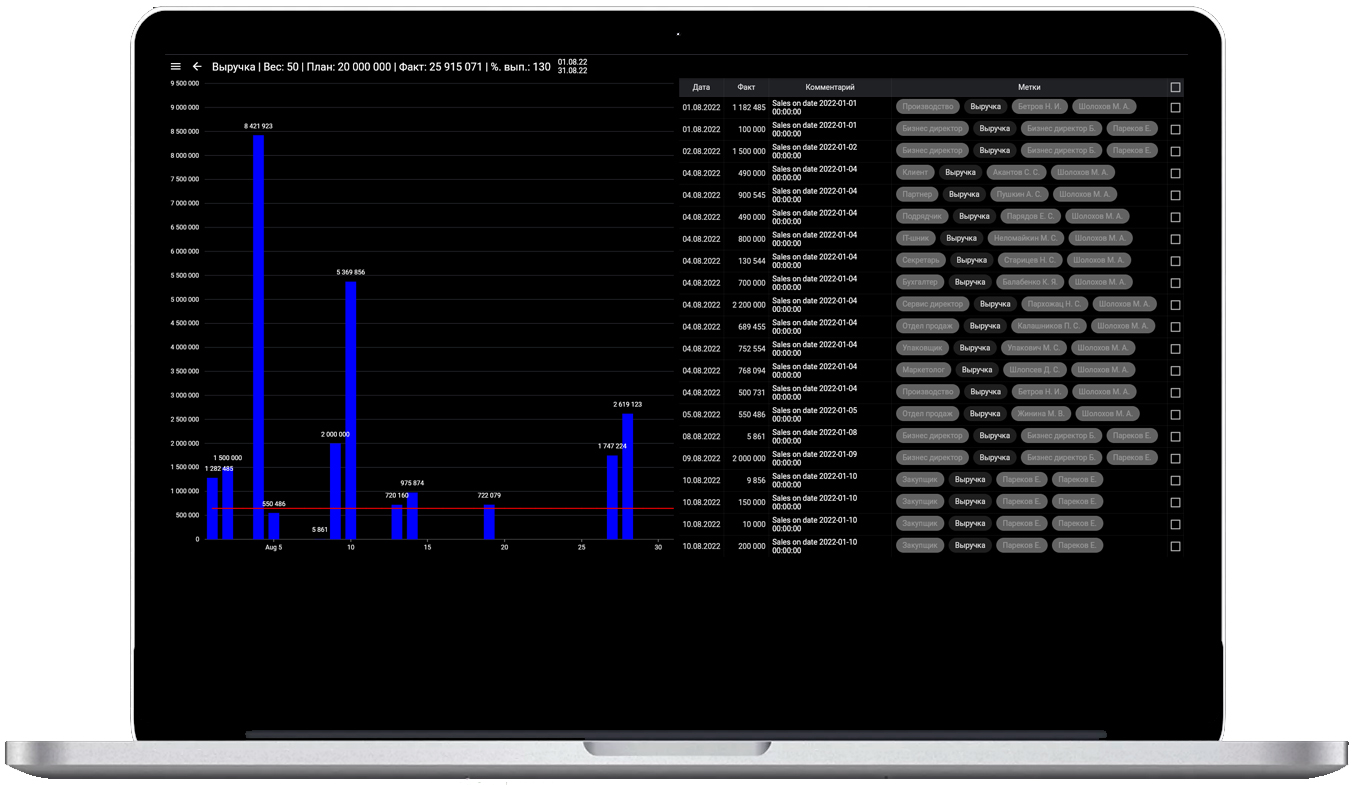Open the hamburger navigation menu
The height and width of the screenshot is (785, 1352).
point(176,67)
